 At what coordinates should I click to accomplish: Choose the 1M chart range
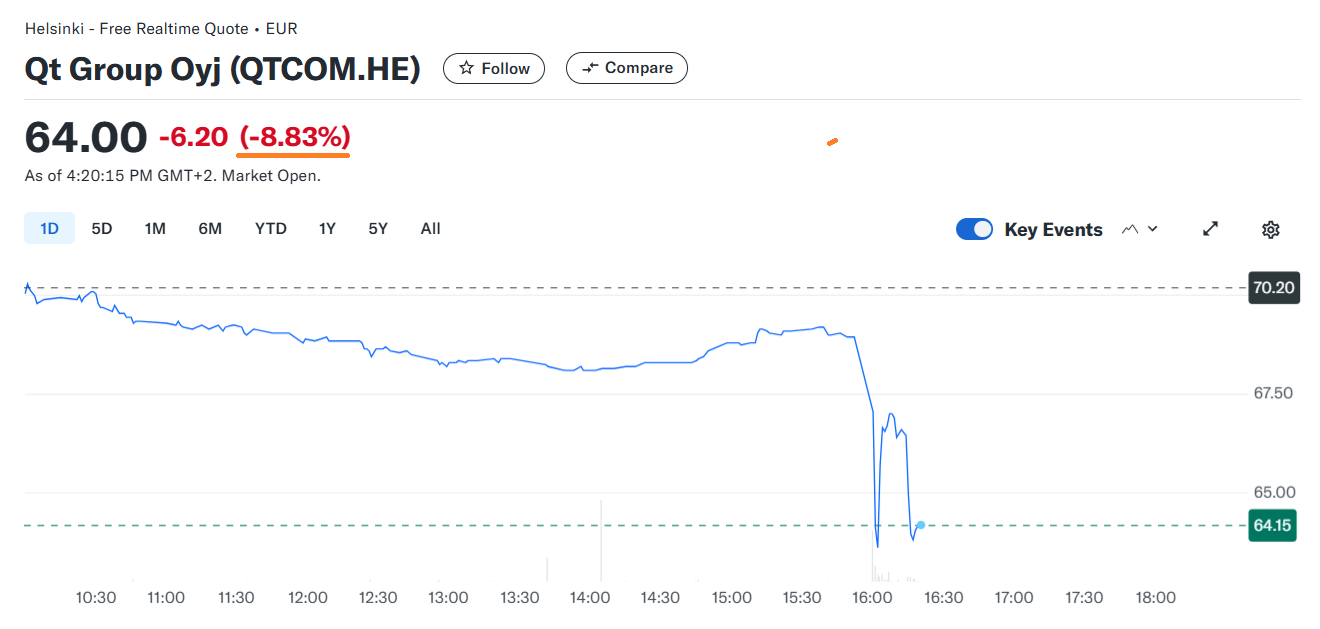click(x=155, y=229)
